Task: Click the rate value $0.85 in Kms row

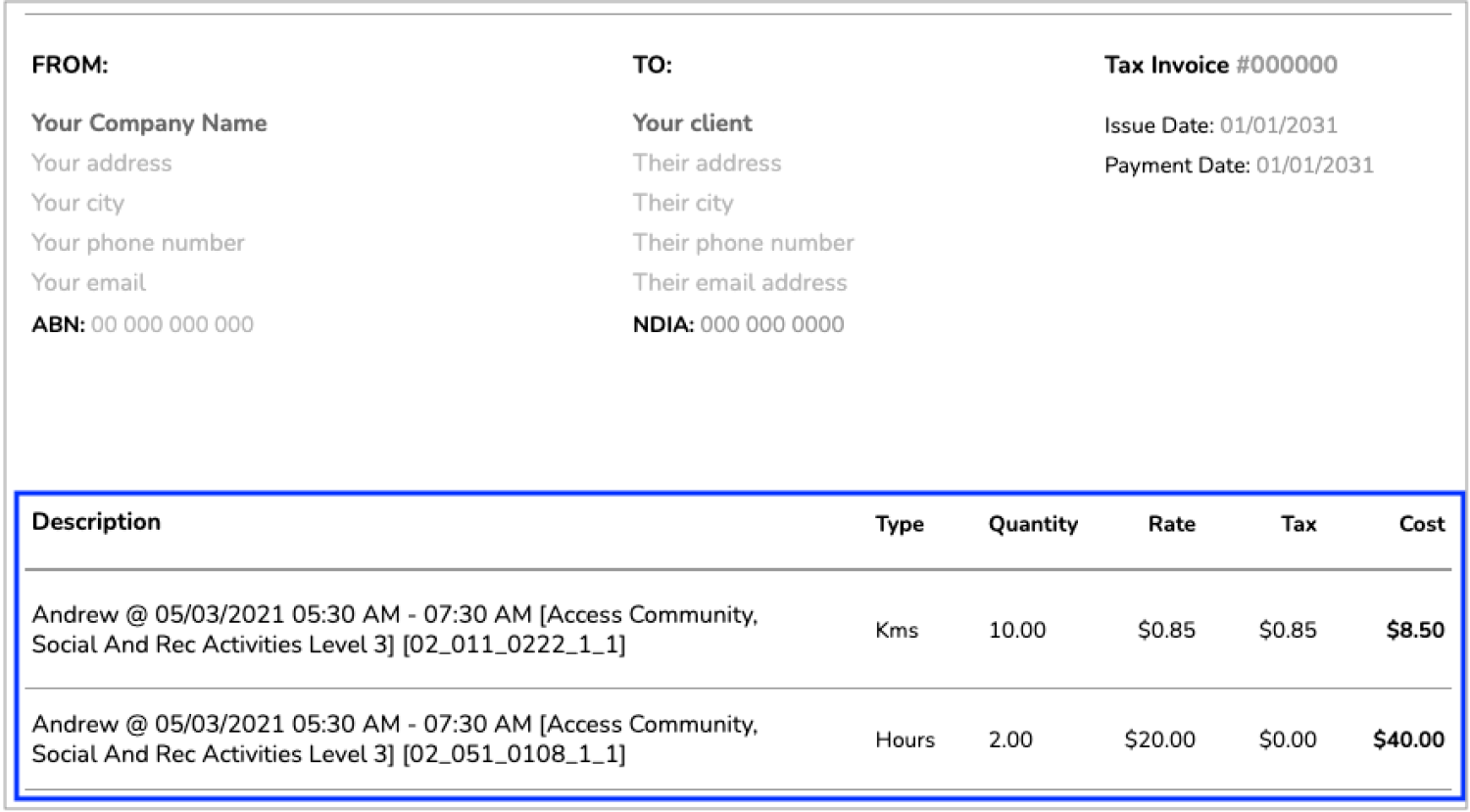Action: pyautogui.click(x=1166, y=630)
